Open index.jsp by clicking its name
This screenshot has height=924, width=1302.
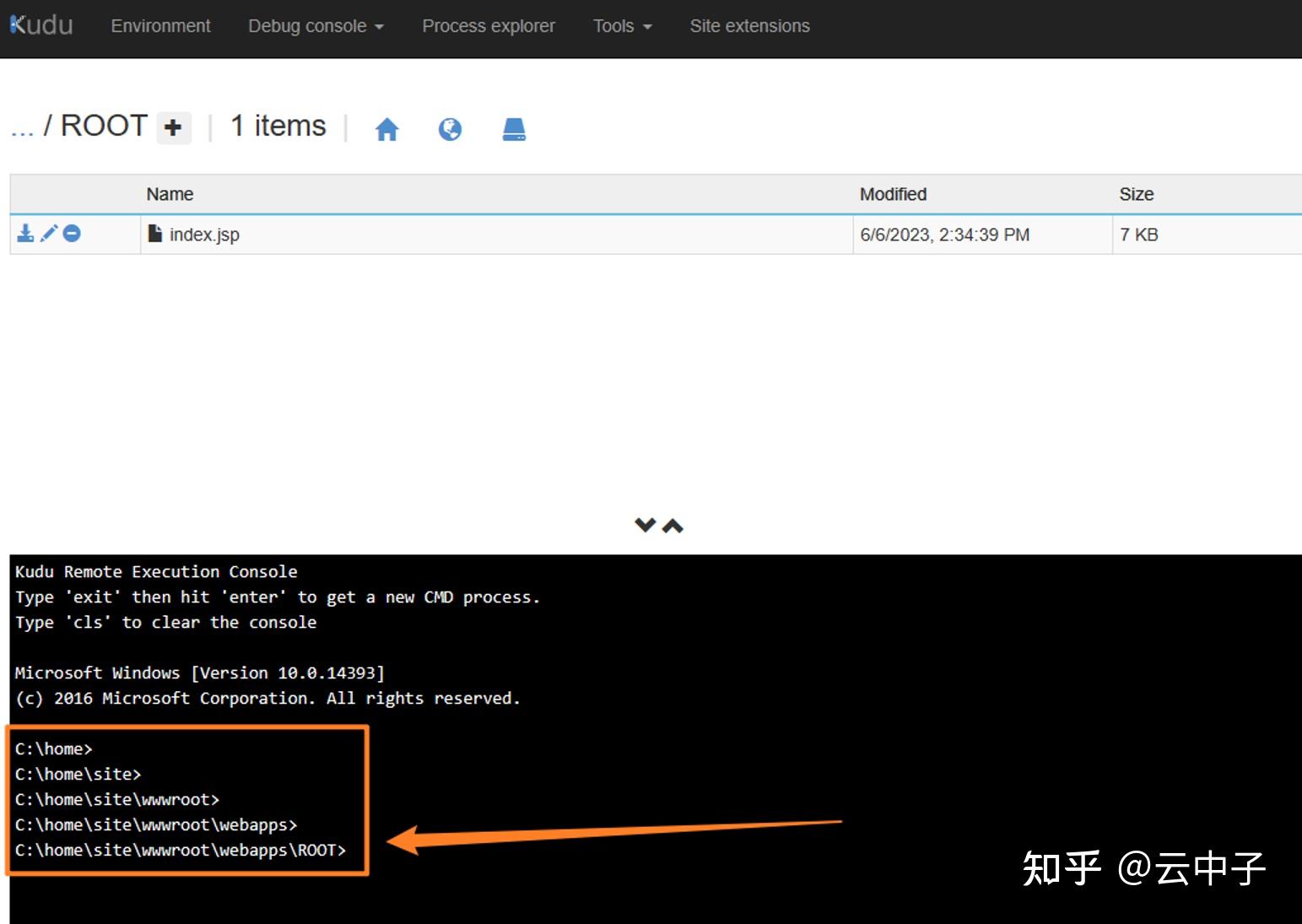(204, 234)
